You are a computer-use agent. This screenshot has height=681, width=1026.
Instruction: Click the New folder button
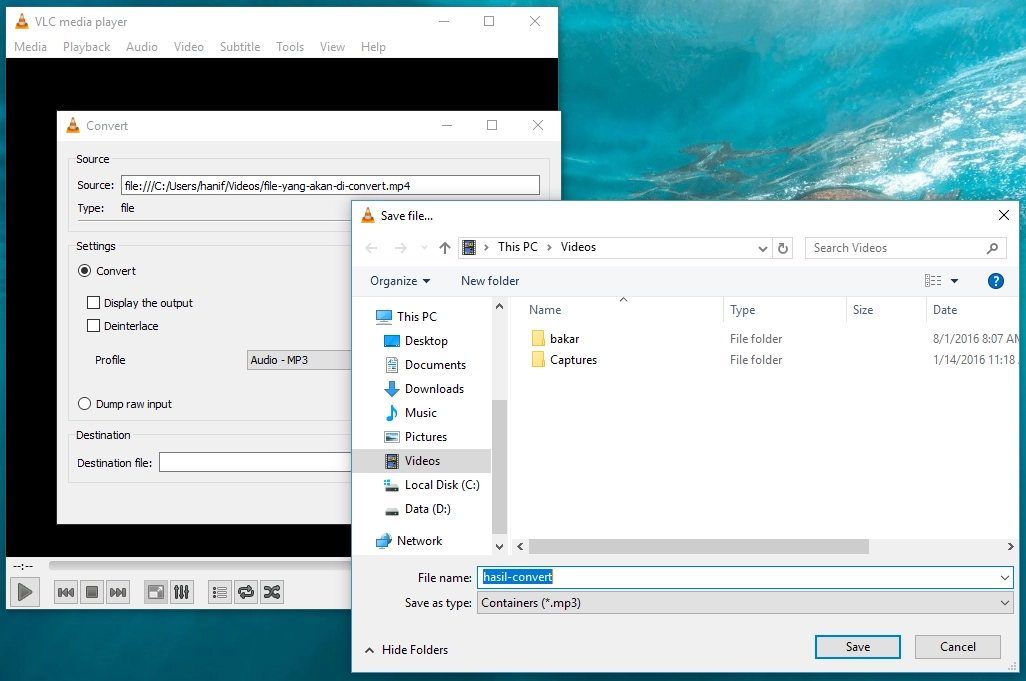pyautogui.click(x=489, y=281)
